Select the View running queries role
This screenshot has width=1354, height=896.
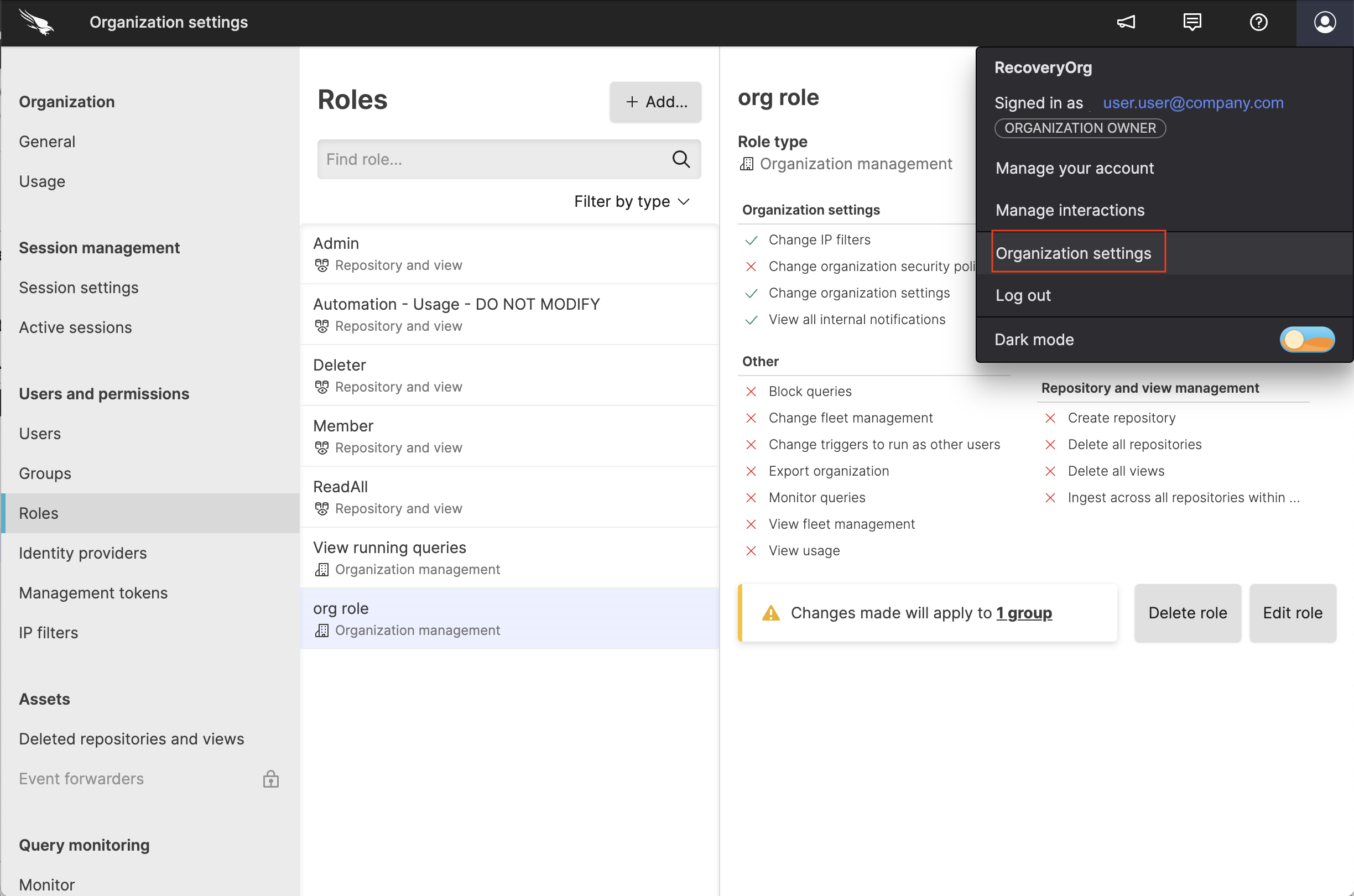[509, 558]
